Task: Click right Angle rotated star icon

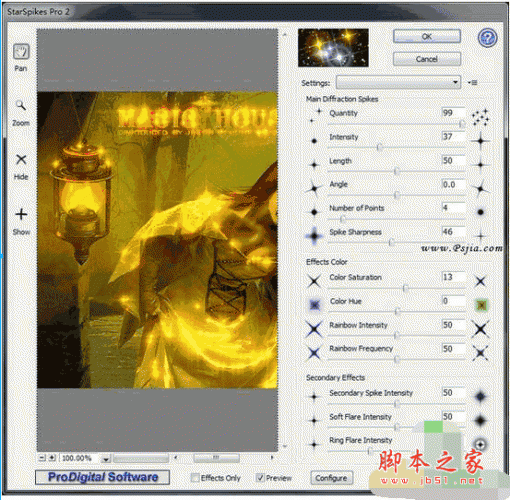Action: tap(480, 189)
